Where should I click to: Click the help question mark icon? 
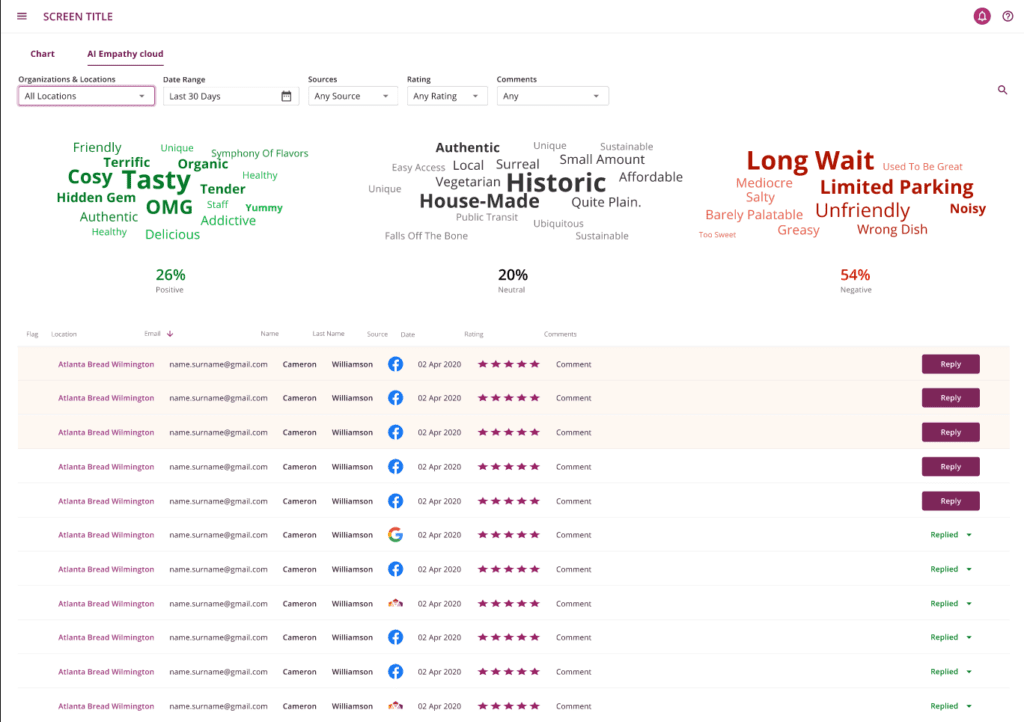coord(1008,16)
